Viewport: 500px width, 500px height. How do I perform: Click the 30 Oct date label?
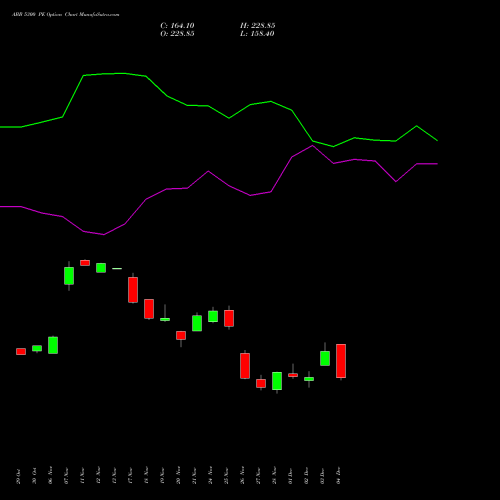[34, 476]
